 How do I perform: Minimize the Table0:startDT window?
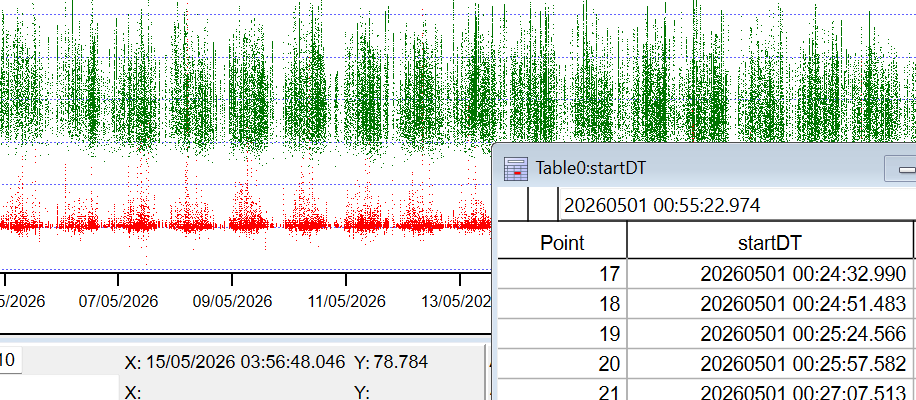click(x=901, y=169)
